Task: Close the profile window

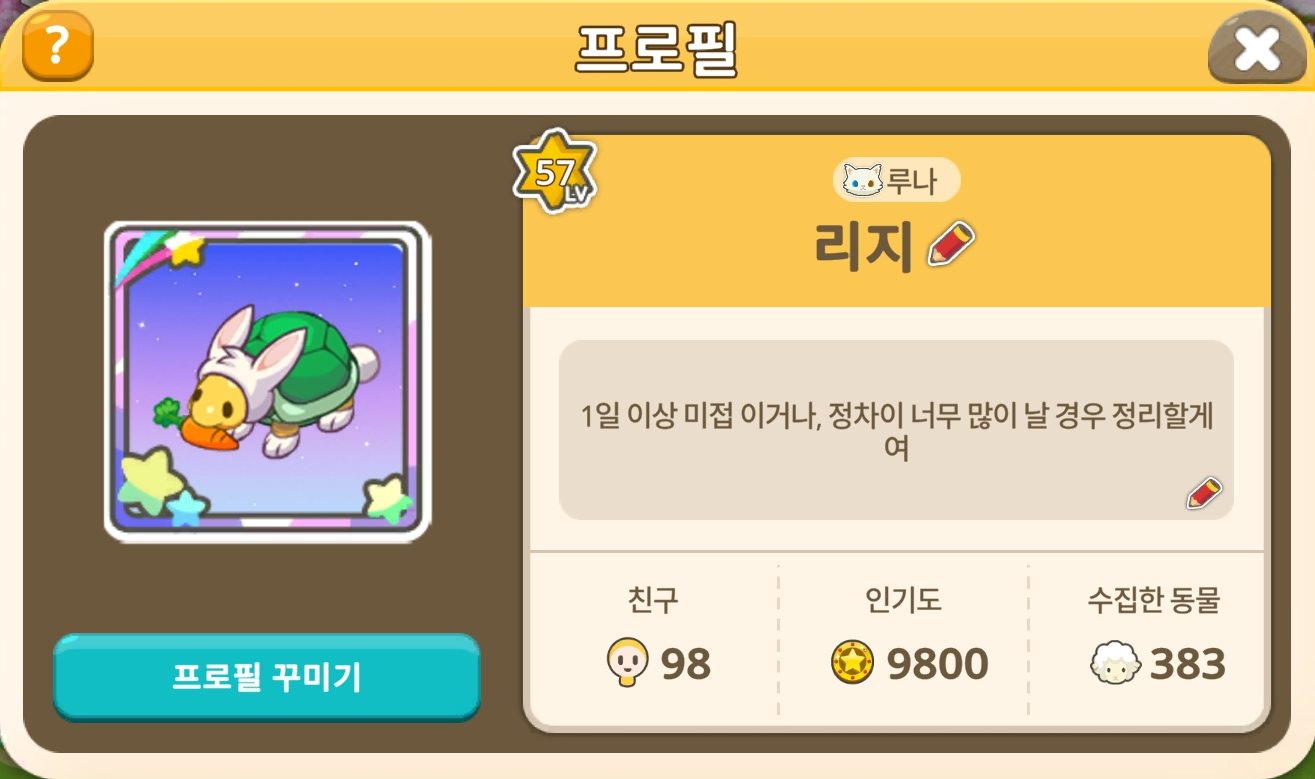Action: (x=1256, y=49)
